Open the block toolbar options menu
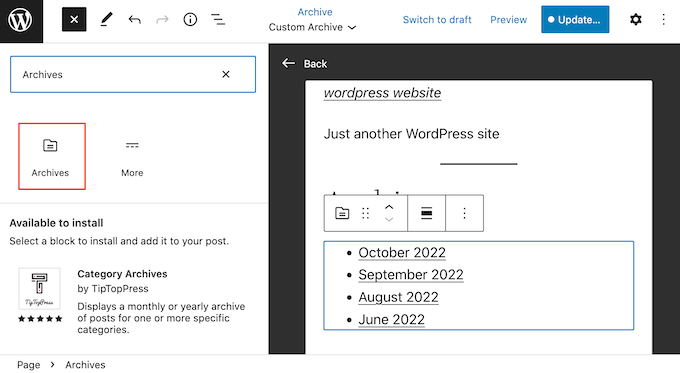This screenshot has width=680, height=373. [x=464, y=213]
